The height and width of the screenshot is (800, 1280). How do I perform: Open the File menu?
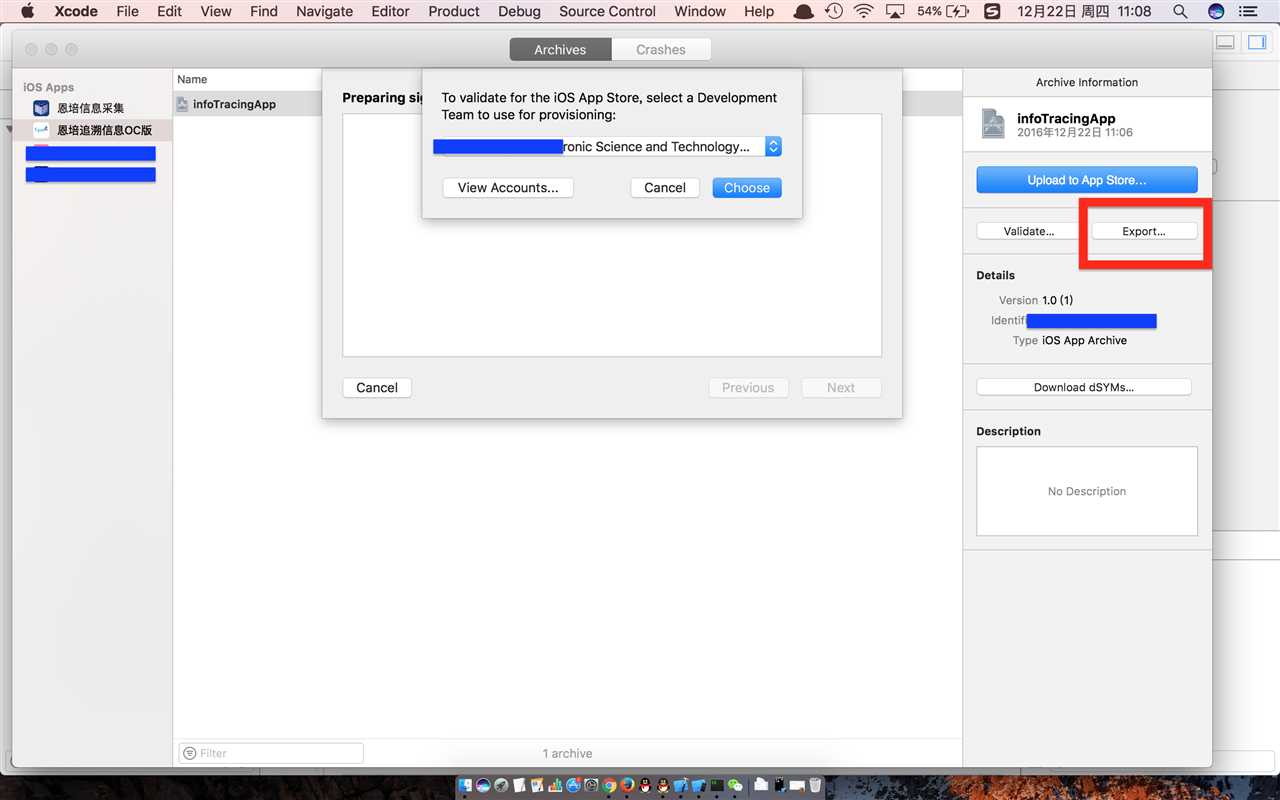tap(128, 11)
